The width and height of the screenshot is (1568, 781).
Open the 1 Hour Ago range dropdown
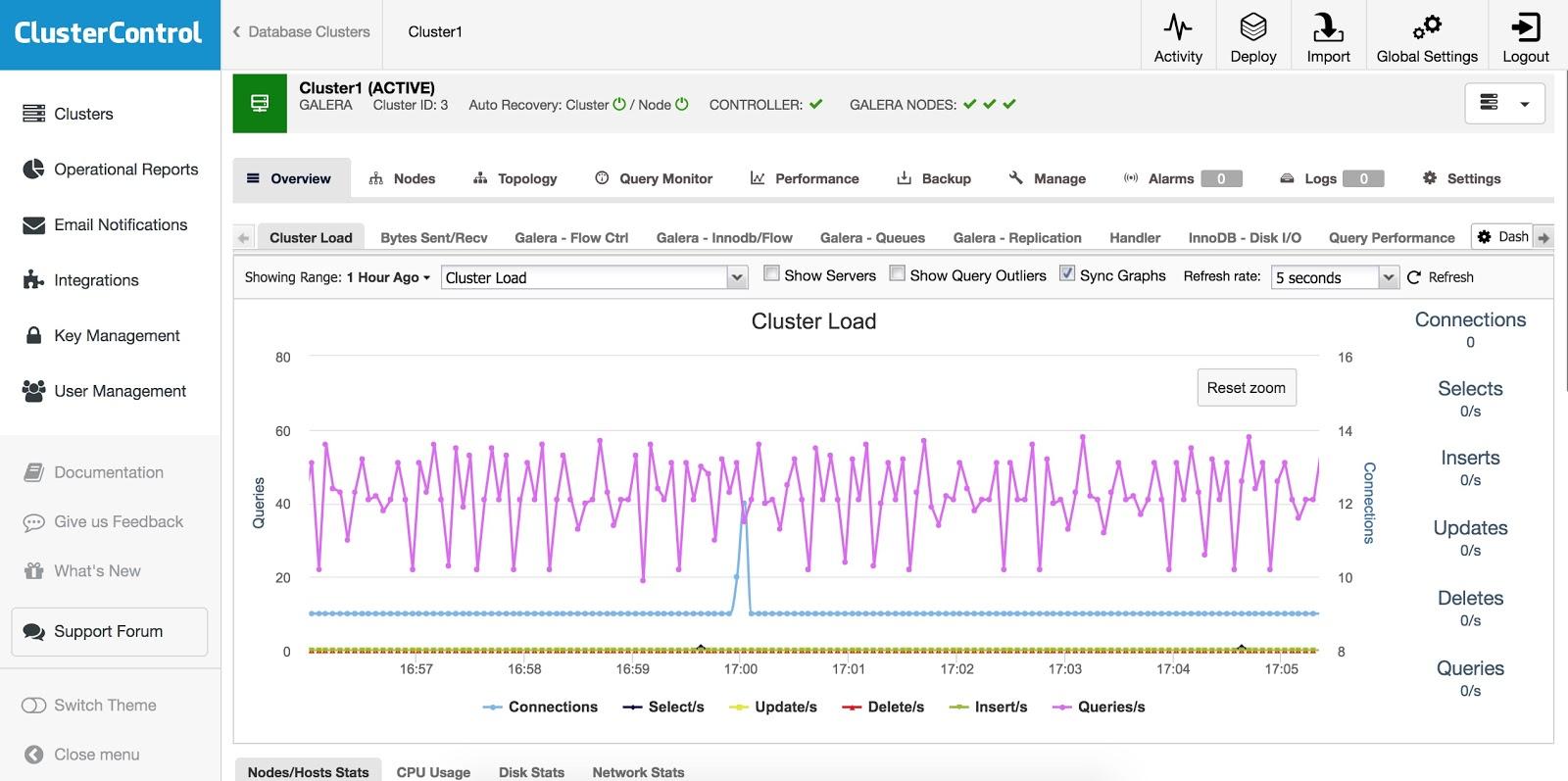point(388,277)
